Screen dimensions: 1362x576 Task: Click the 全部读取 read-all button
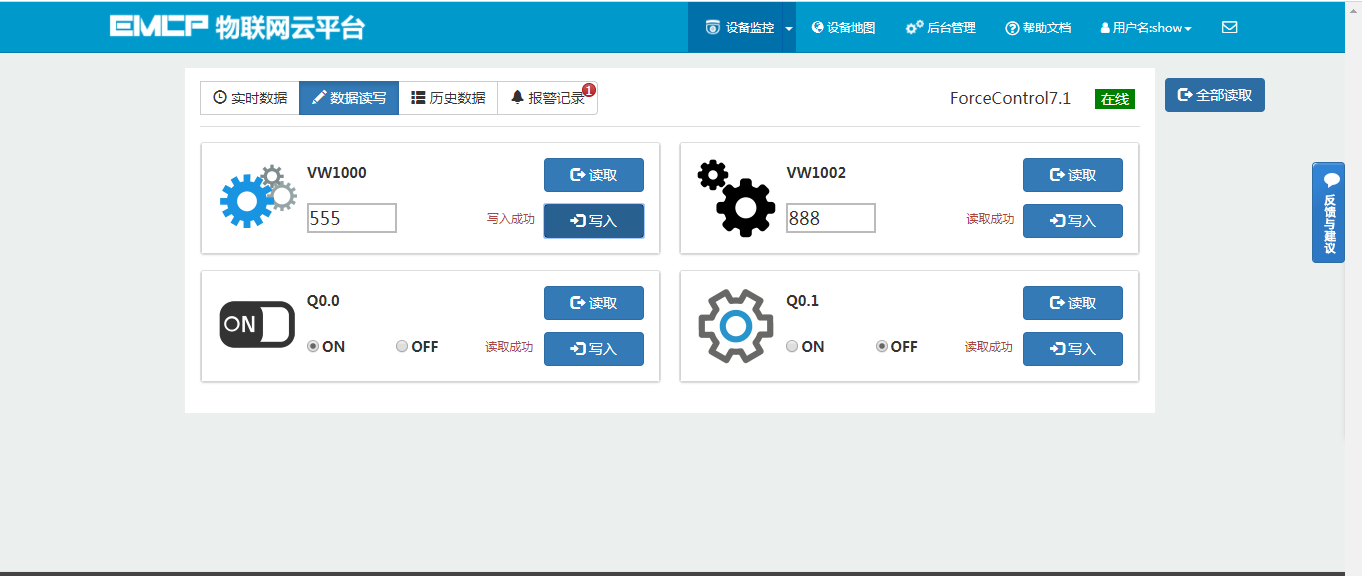(1214, 95)
